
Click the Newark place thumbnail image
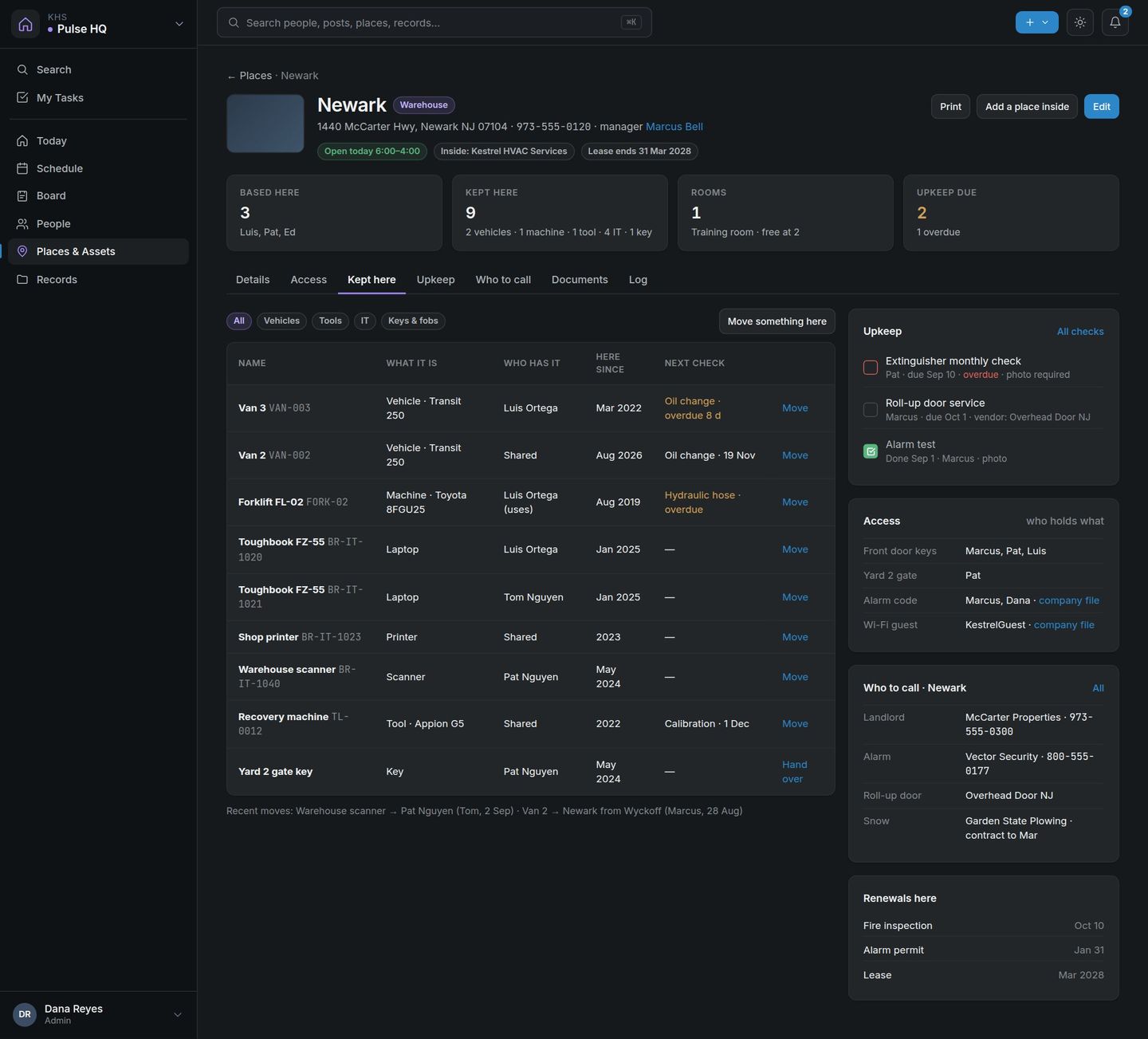(265, 124)
